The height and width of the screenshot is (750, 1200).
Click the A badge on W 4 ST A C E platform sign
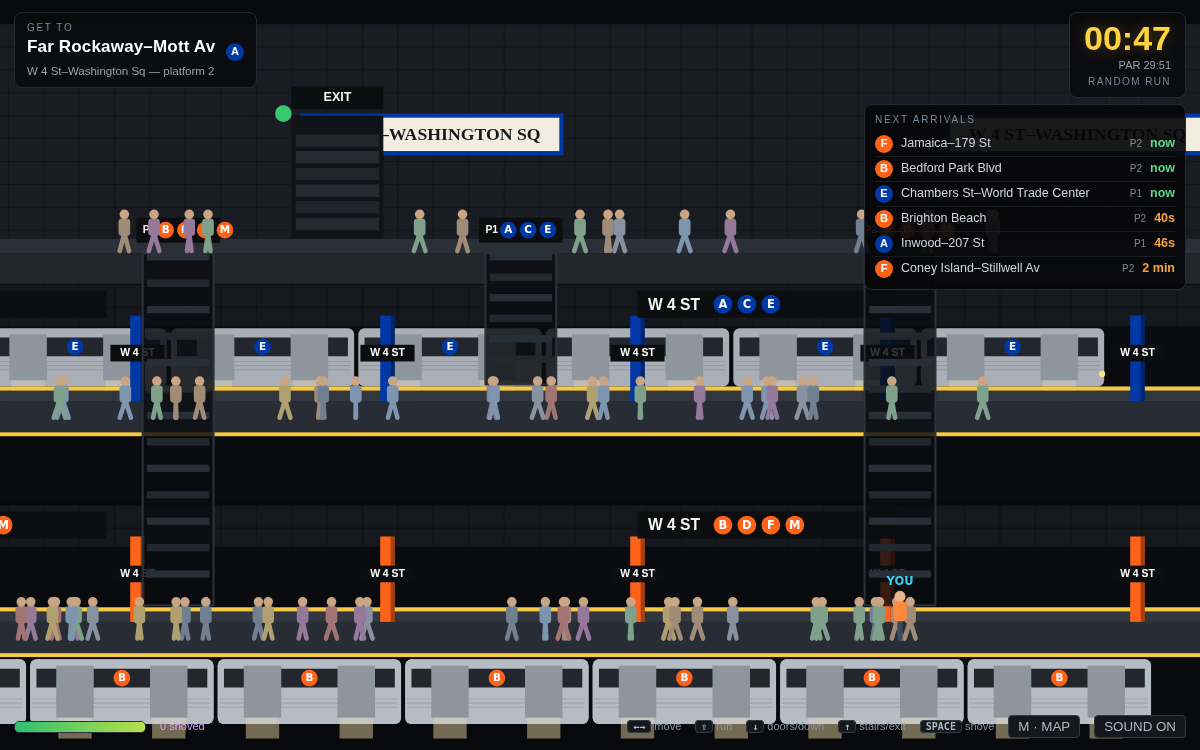pos(723,304)
